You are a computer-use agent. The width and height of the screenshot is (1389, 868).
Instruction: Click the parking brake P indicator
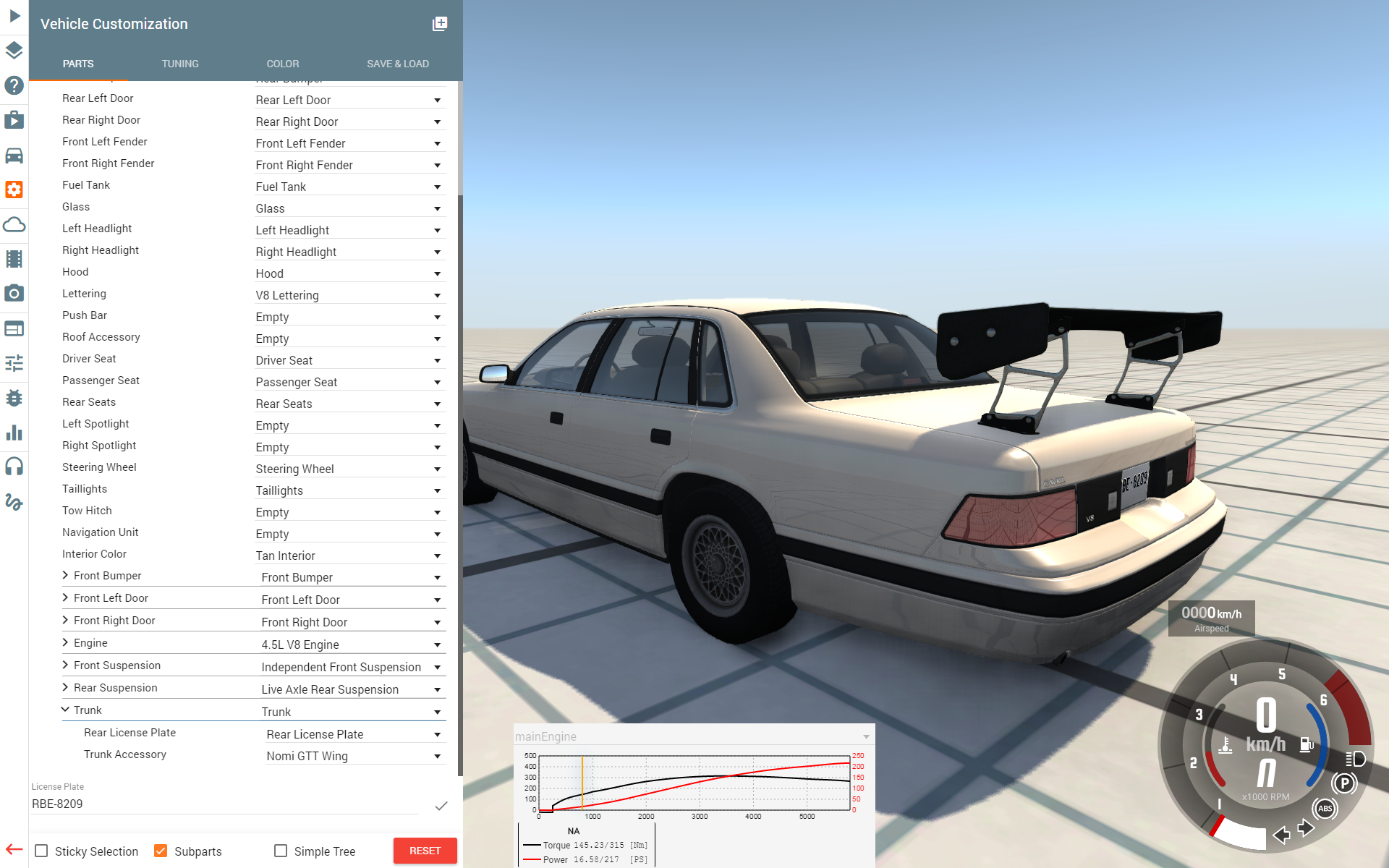1344,783
